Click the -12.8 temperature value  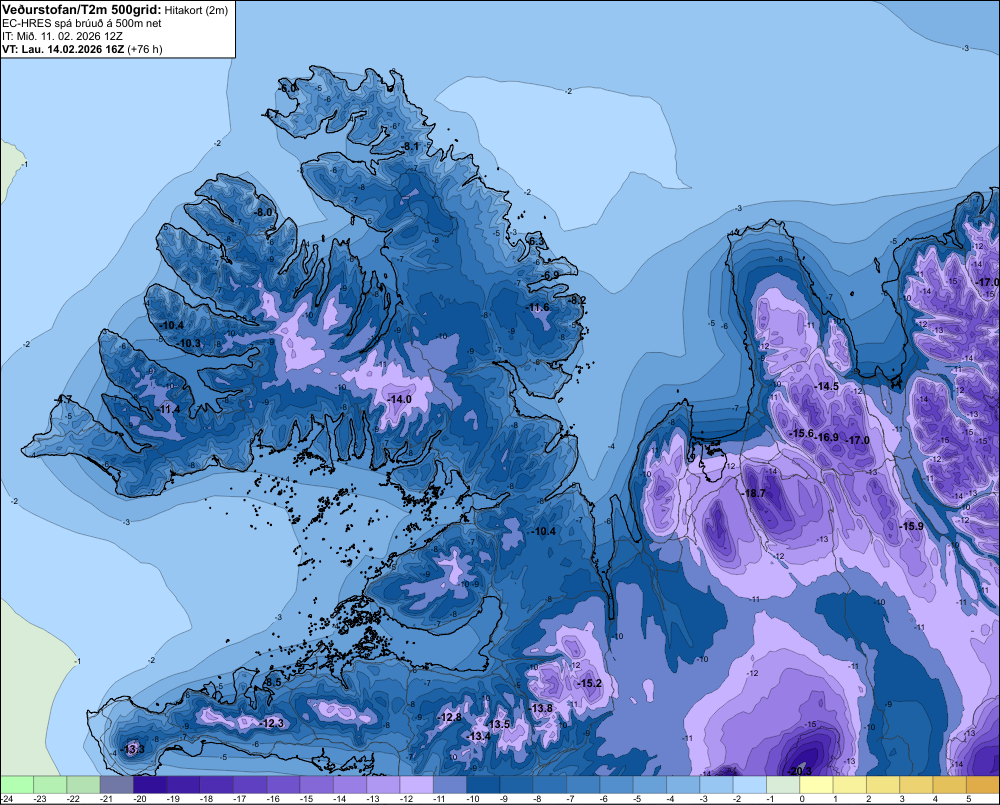point(450,717)
